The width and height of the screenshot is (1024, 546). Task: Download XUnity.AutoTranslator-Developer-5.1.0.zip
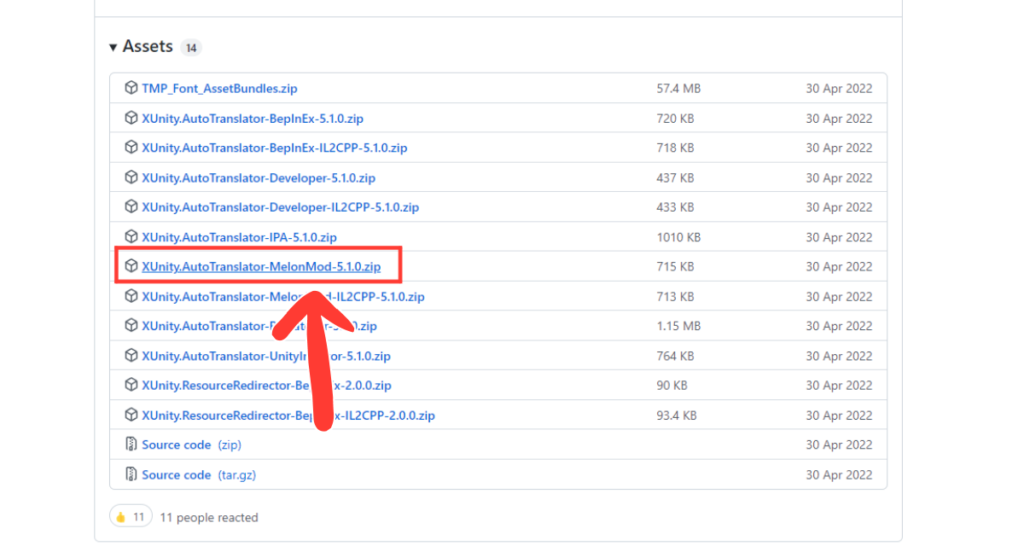tap(259, 178)
